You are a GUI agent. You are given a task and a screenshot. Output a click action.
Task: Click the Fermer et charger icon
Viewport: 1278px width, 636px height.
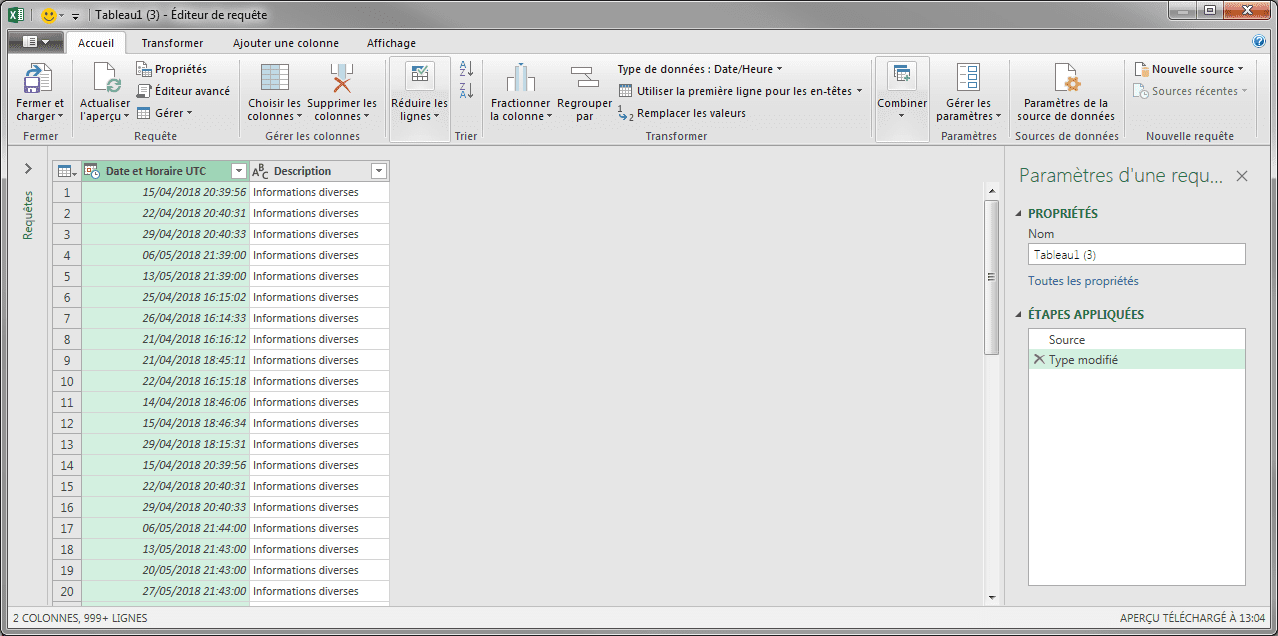coord(39,80)
